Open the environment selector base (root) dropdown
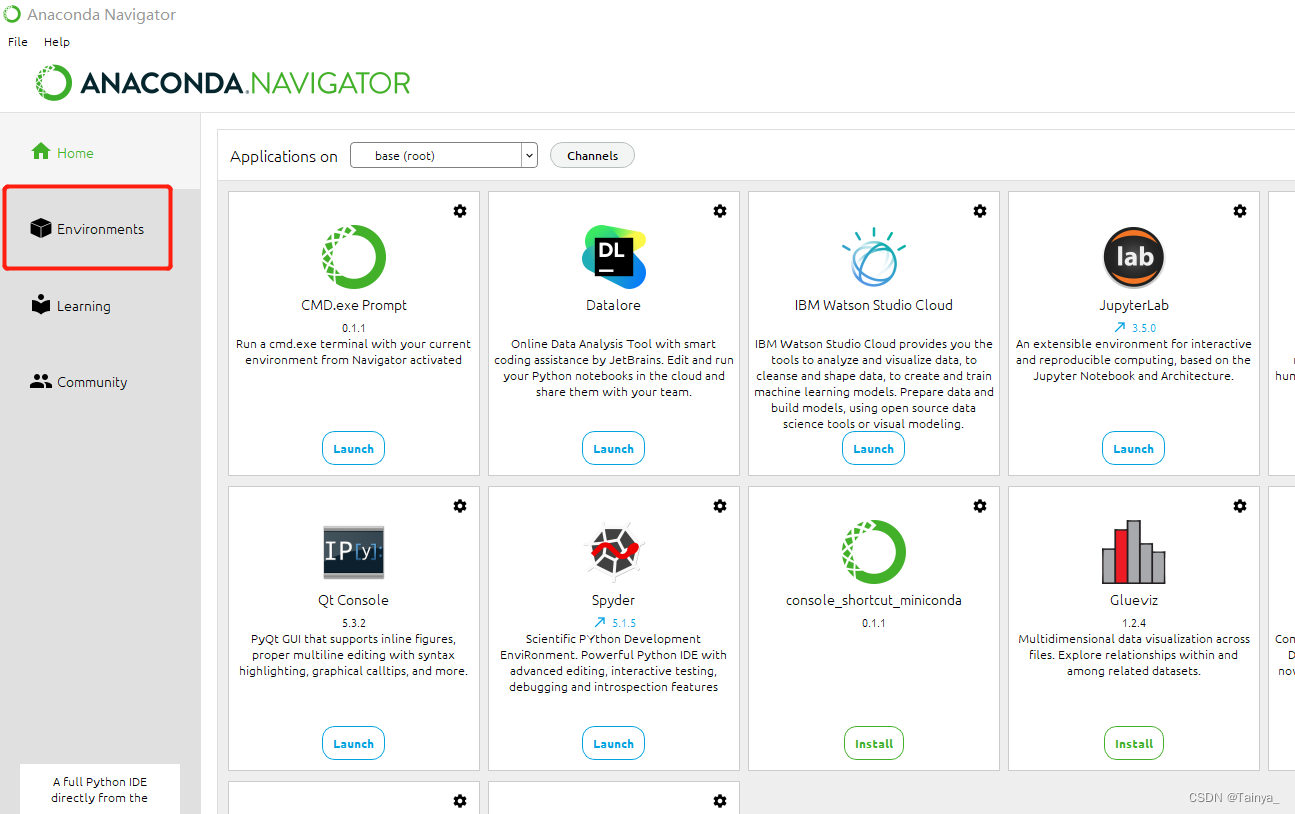This screenshot has height=814, width=1295. tap(444, 155)
